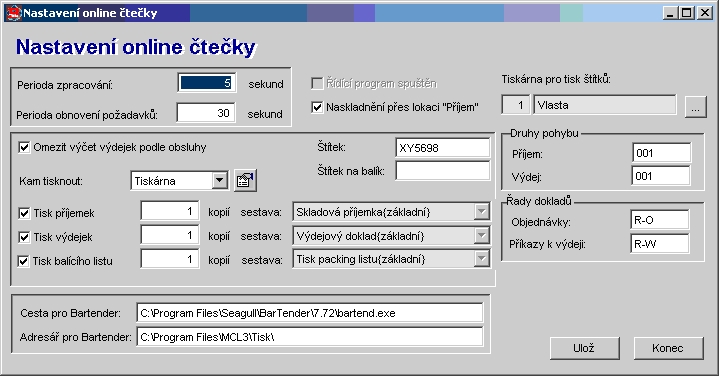Open print setup icon beside Tiskárna dropdown

tap(245, 181)
